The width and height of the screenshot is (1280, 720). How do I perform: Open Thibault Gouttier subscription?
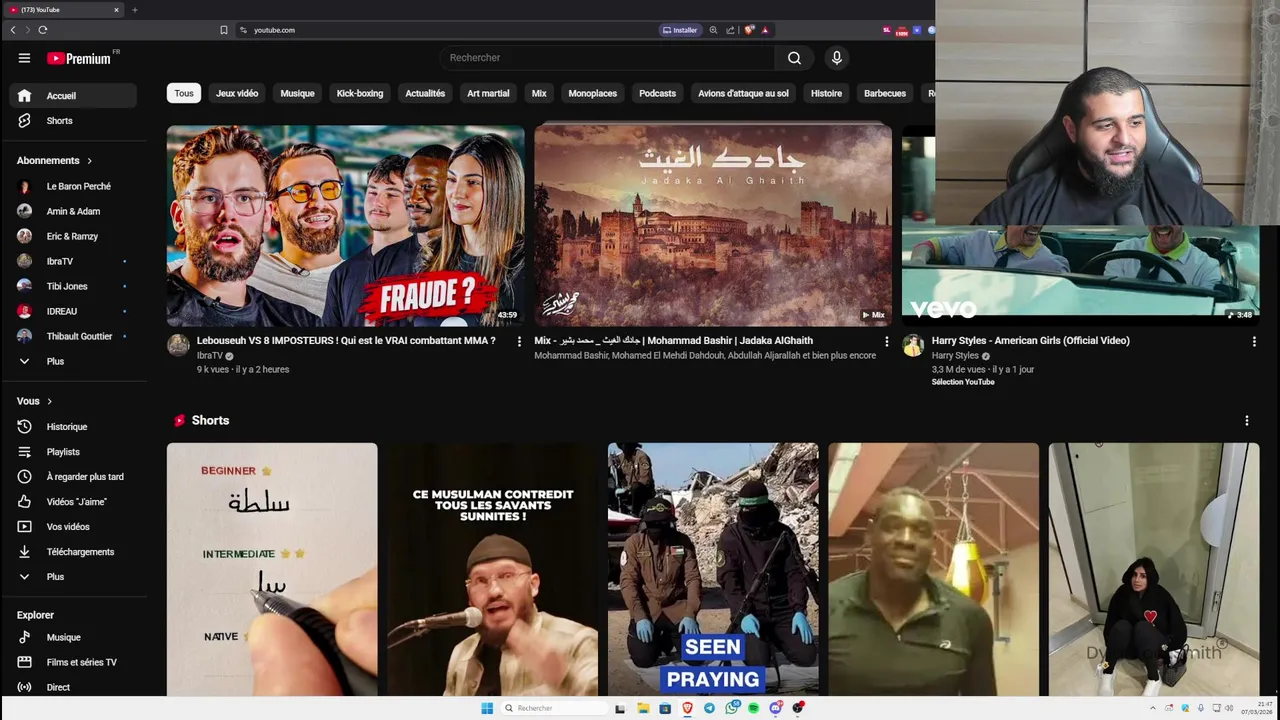click(x=73, y=337)
